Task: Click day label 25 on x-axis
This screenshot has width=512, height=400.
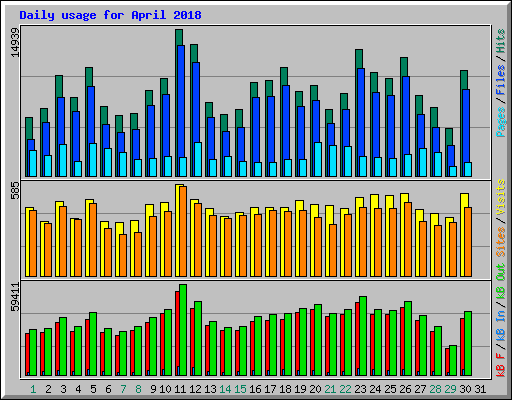Action: point(390,389)
